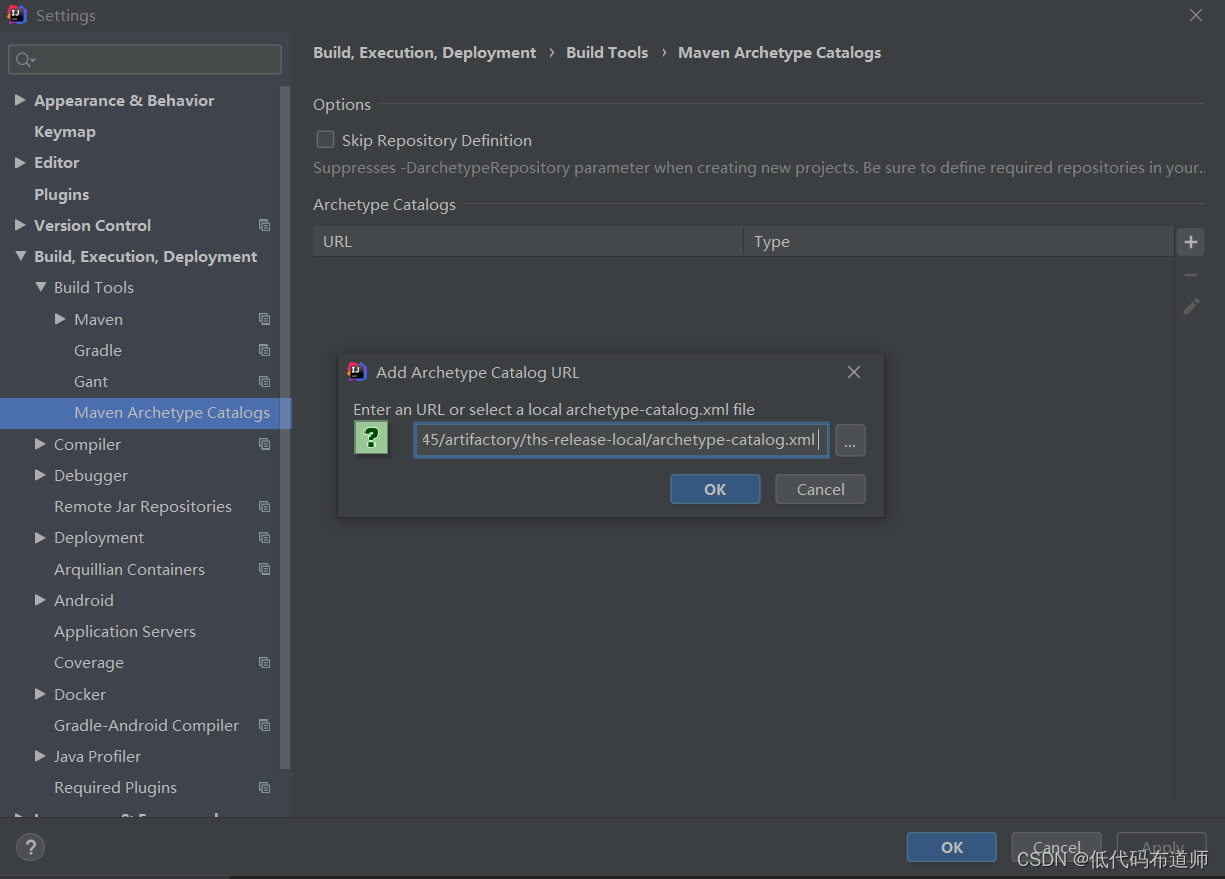Click project-level icon next to Remote Jar Repositories
1225x879 pixels.
264,506
